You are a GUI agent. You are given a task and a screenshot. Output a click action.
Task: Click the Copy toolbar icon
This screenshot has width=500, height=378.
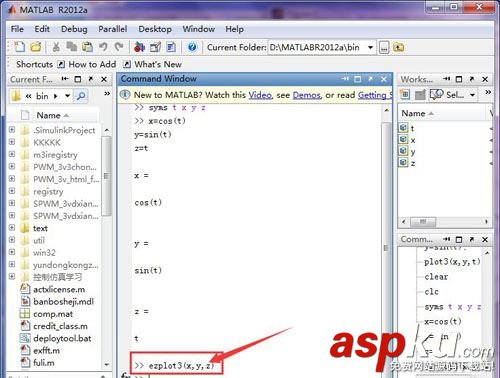(x=71, y=47)
